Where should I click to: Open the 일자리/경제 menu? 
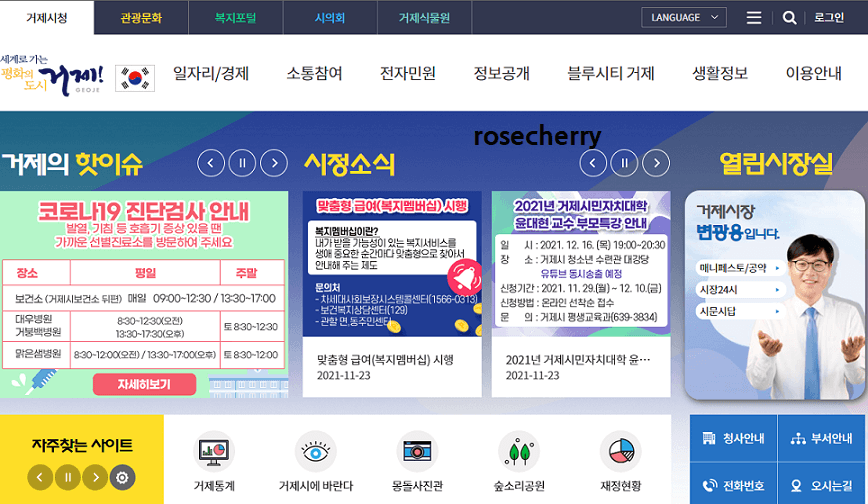click(211, 73)
